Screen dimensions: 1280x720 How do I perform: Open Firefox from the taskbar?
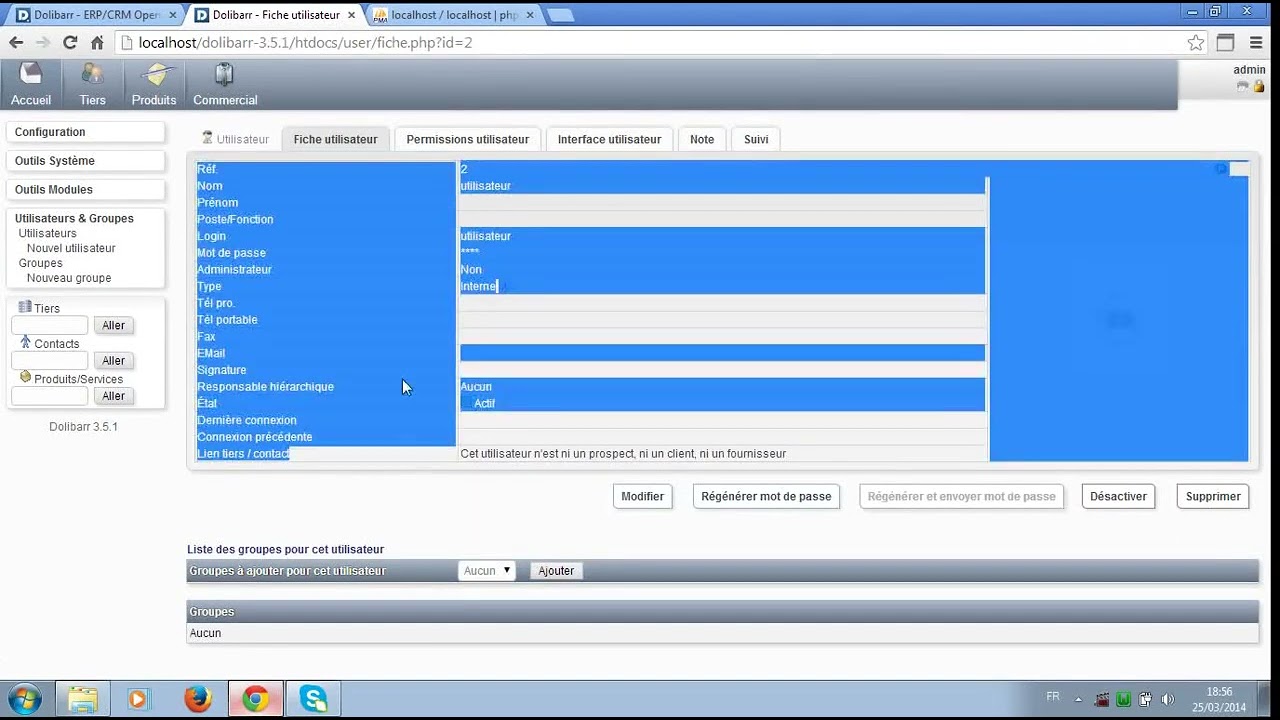coord(197,698)
